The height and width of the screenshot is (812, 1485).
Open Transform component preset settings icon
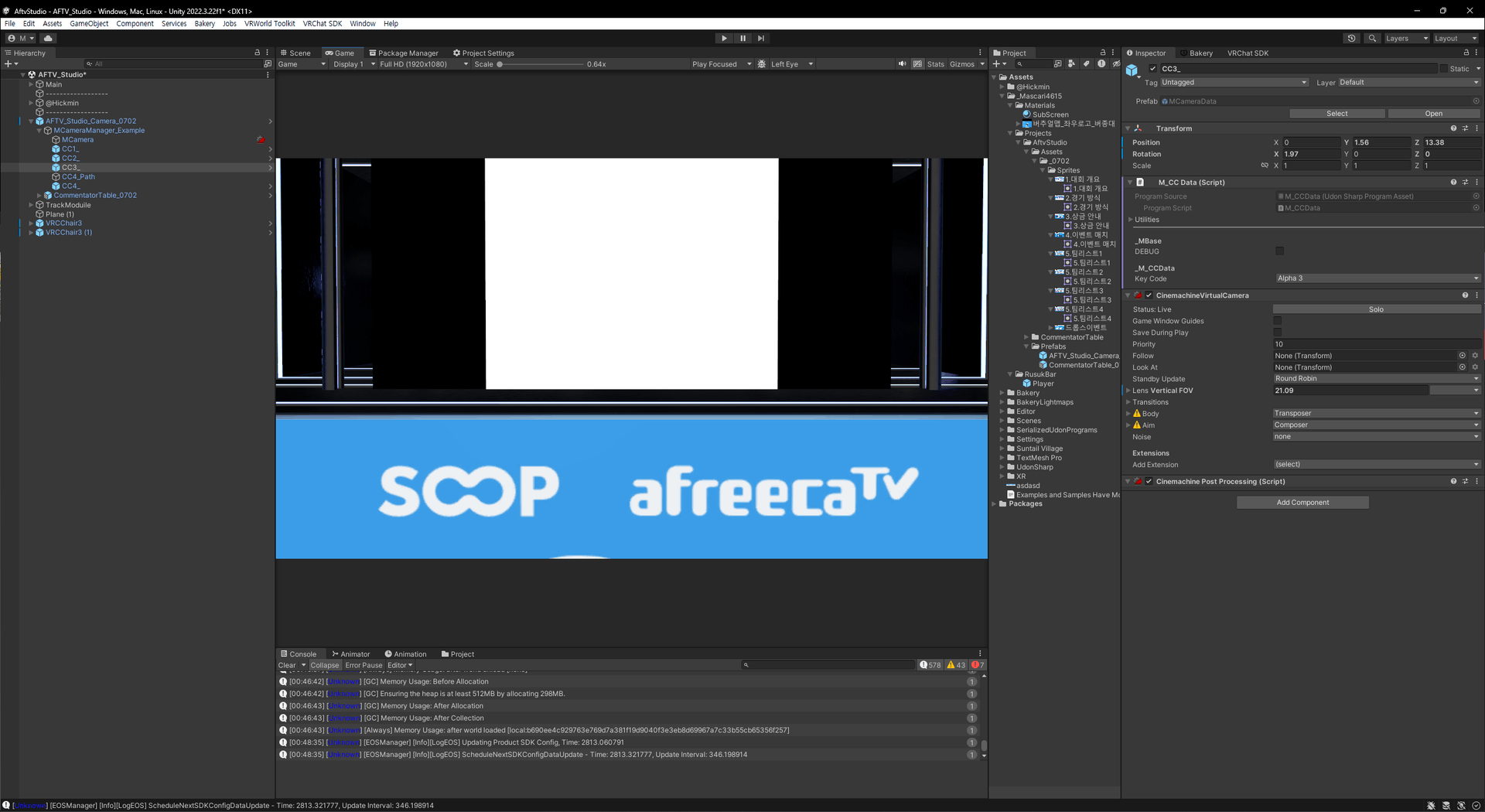(x=1465, y=128)
